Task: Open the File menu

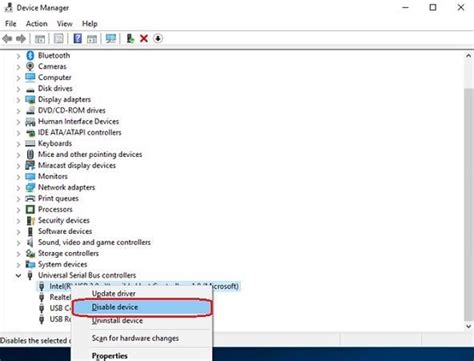Action: pos(10,24)
